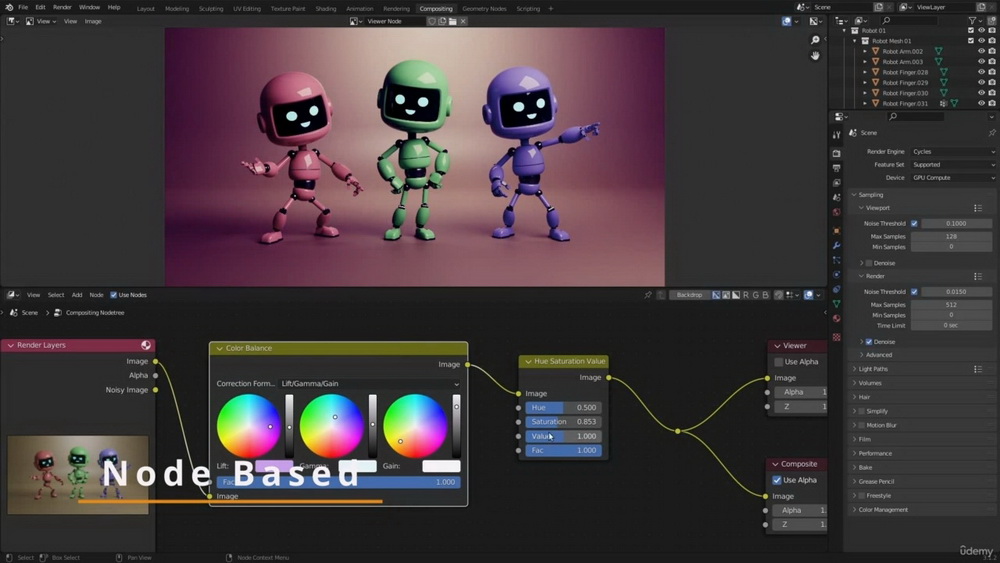Screen dimensions: 1000x563
Task: Open the Object Data green triangle tab
Action: pyautogui.click(x=836, y=304)
